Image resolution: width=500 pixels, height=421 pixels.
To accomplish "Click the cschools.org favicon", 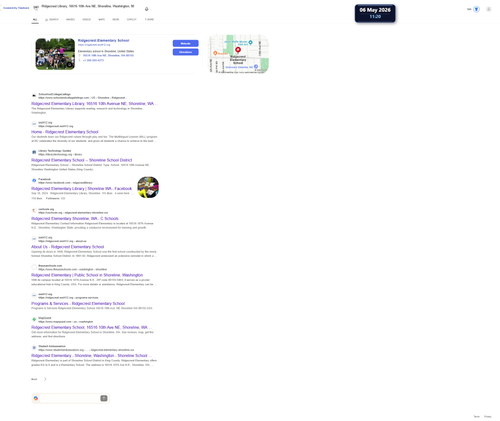I will (x=34, y=211).
